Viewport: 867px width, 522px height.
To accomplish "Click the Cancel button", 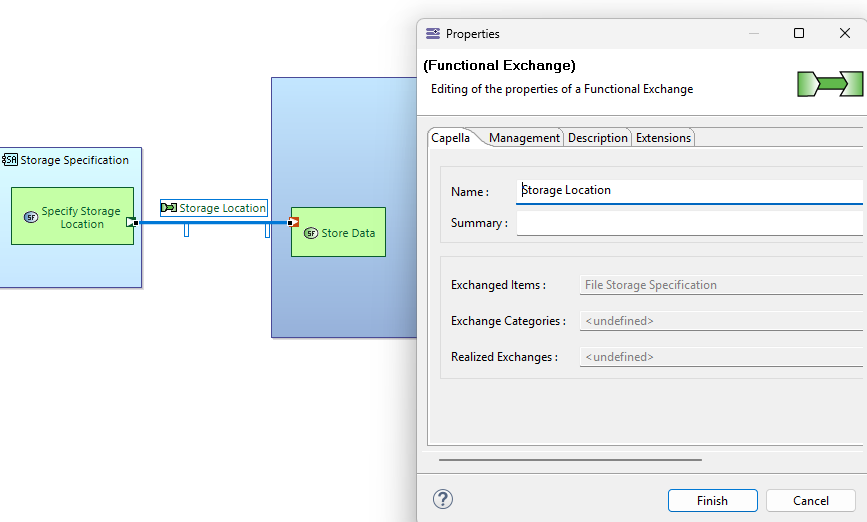I will pyautogui.click(x=811, y=500).
